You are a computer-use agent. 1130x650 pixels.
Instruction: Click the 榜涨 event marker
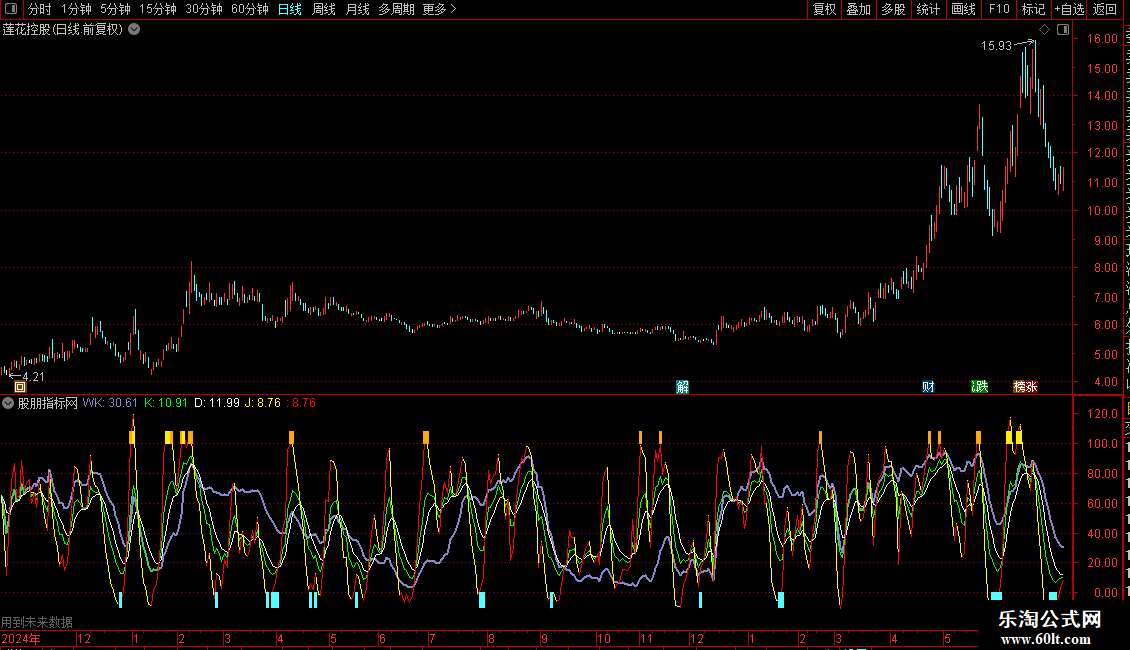point(1026,387)
